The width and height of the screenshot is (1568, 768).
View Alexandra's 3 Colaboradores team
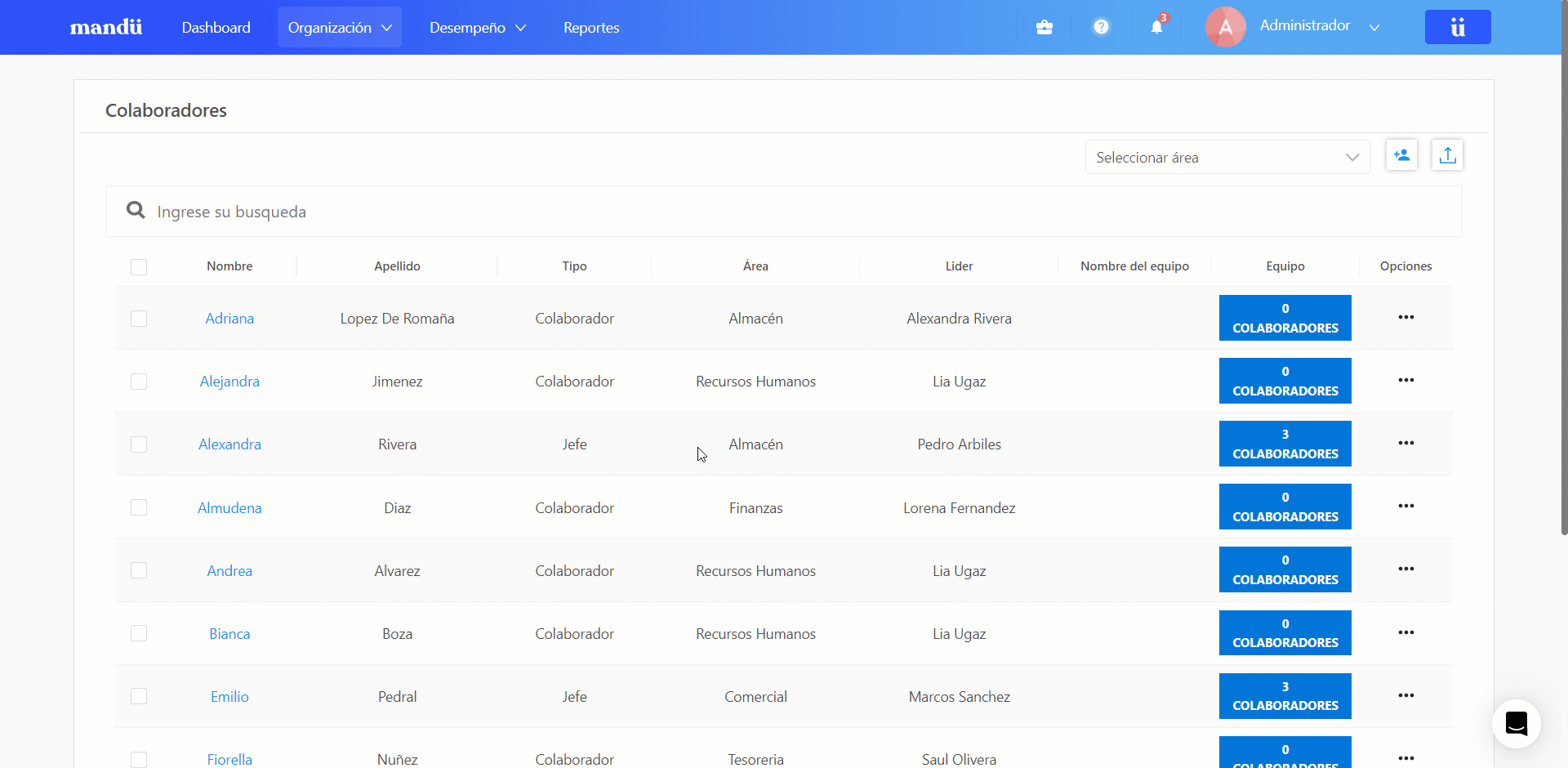(1285, 444)
